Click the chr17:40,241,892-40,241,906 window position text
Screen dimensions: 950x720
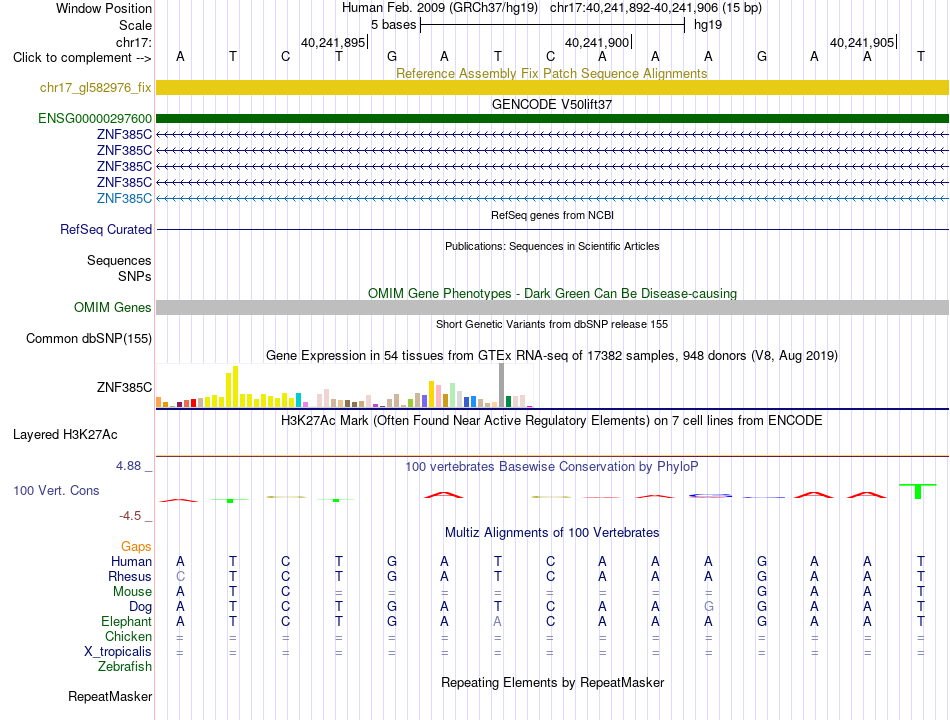656,8
